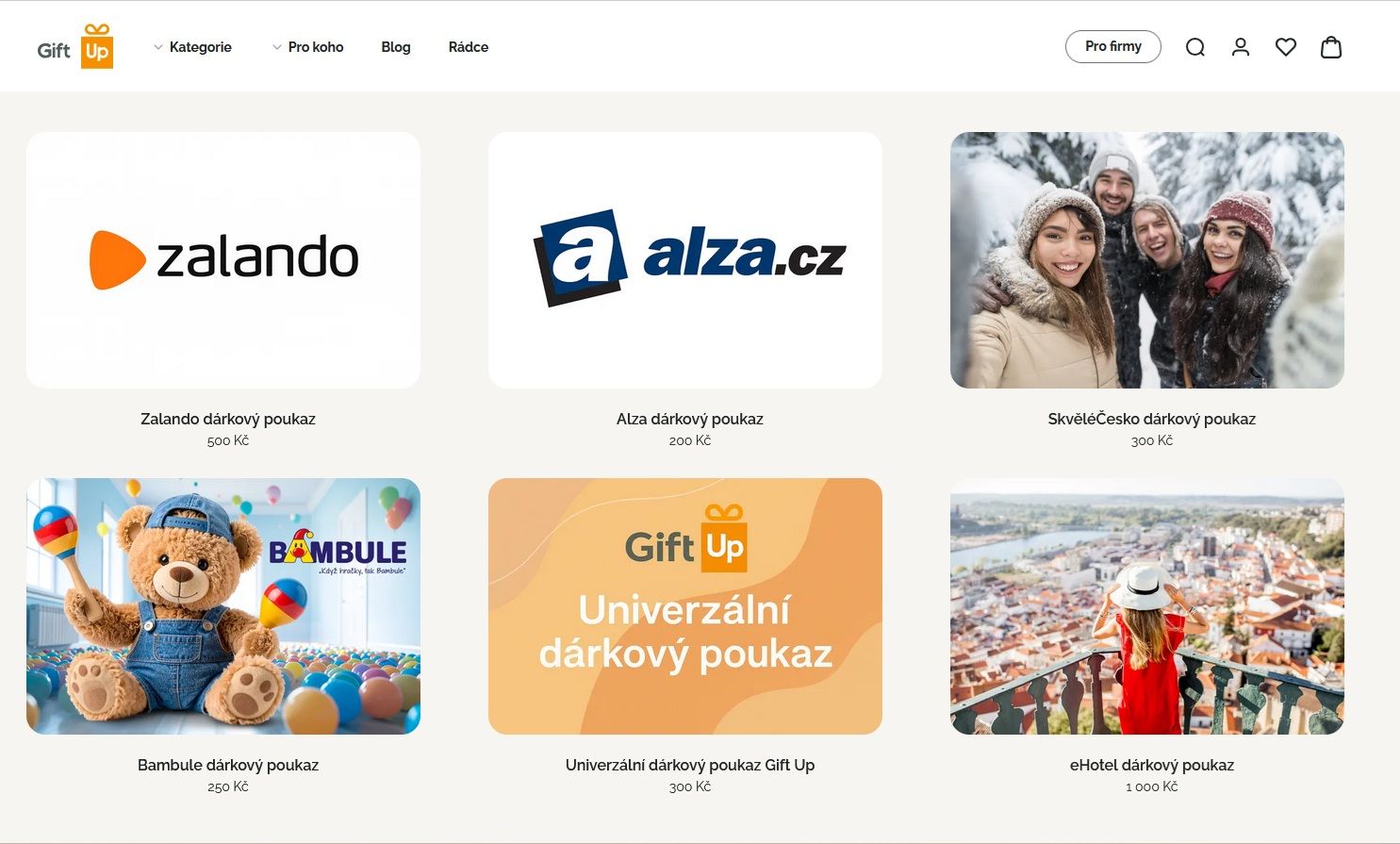Screen dimensions: 1400x844
Task: Follow the Zalando dárkový poukaz title link
Action: [x=228, y=419]
